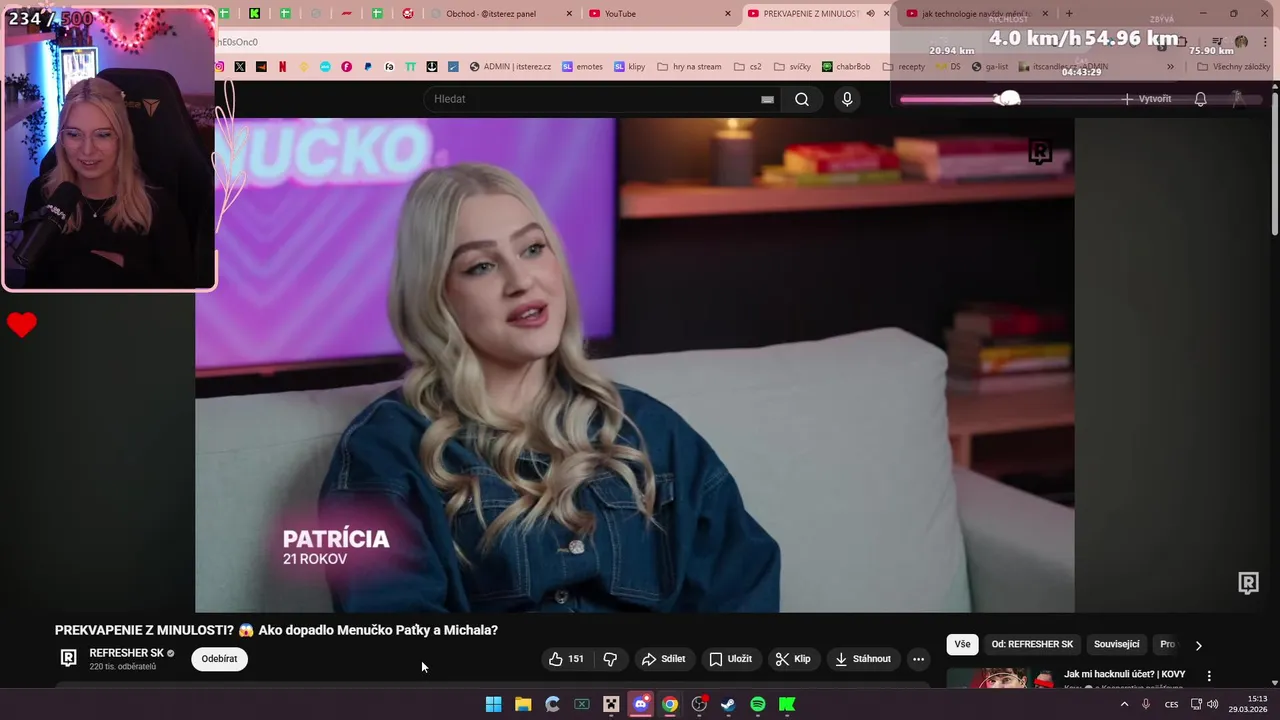Screen dimensions: 1280x720
Task: Select the 'Související' filter chip
Action: pyautogui.click(x=1116, y=644)
